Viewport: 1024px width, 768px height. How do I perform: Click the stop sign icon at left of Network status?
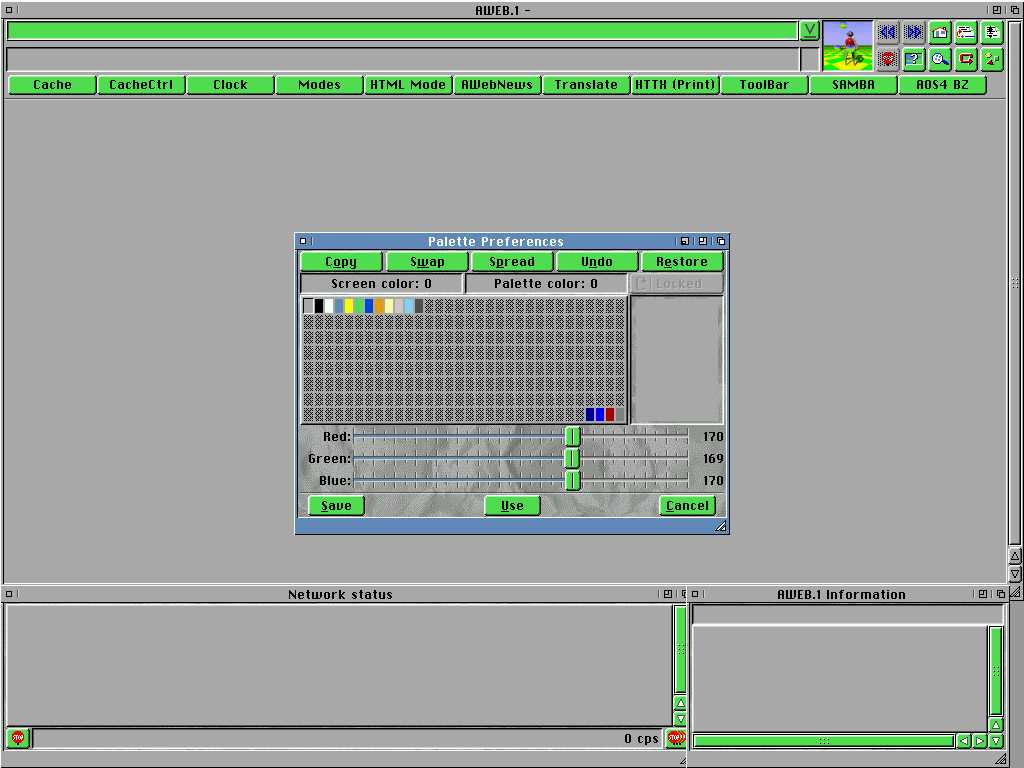(18, 739)
